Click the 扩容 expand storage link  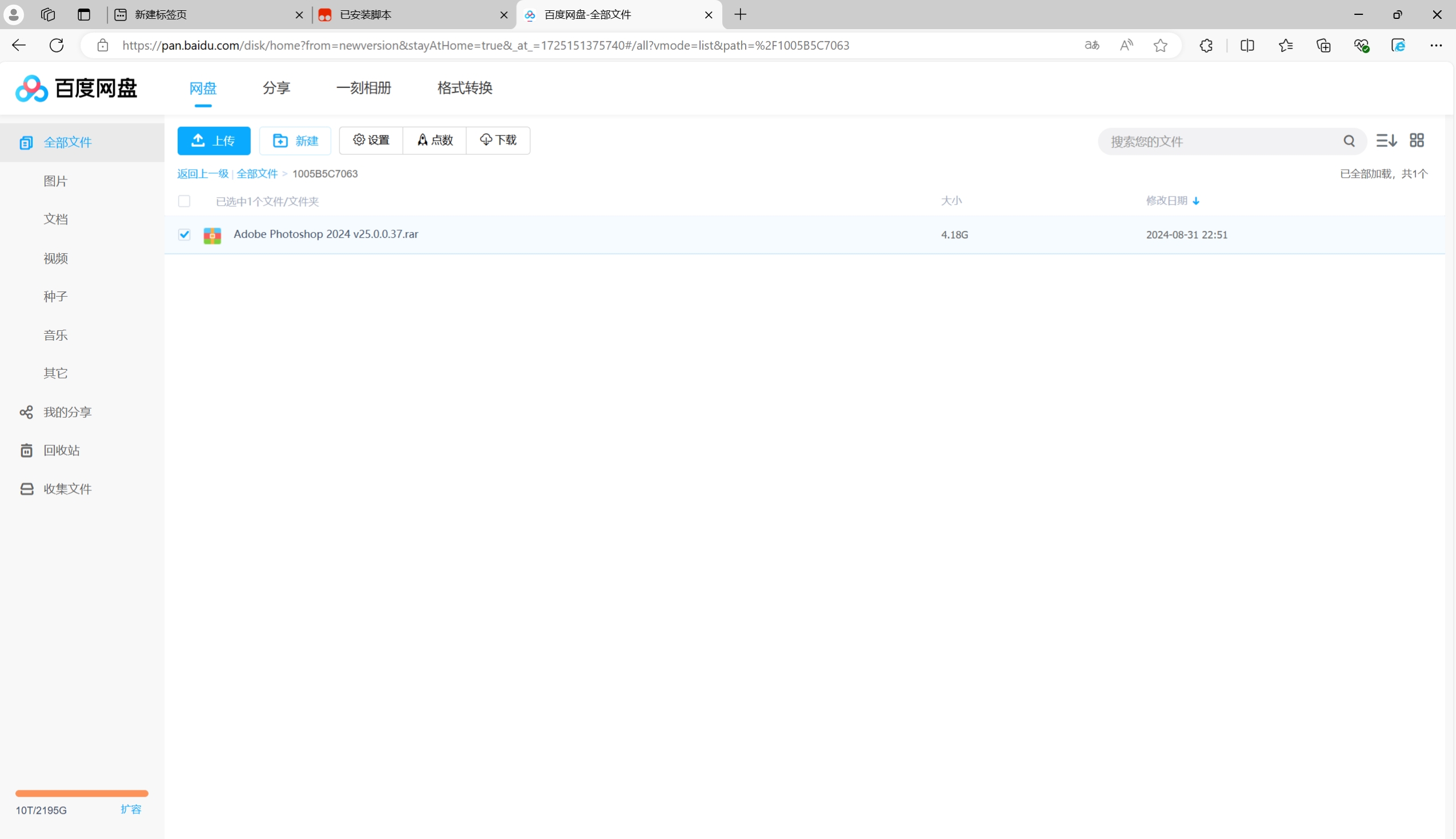(x=131, y=809)
